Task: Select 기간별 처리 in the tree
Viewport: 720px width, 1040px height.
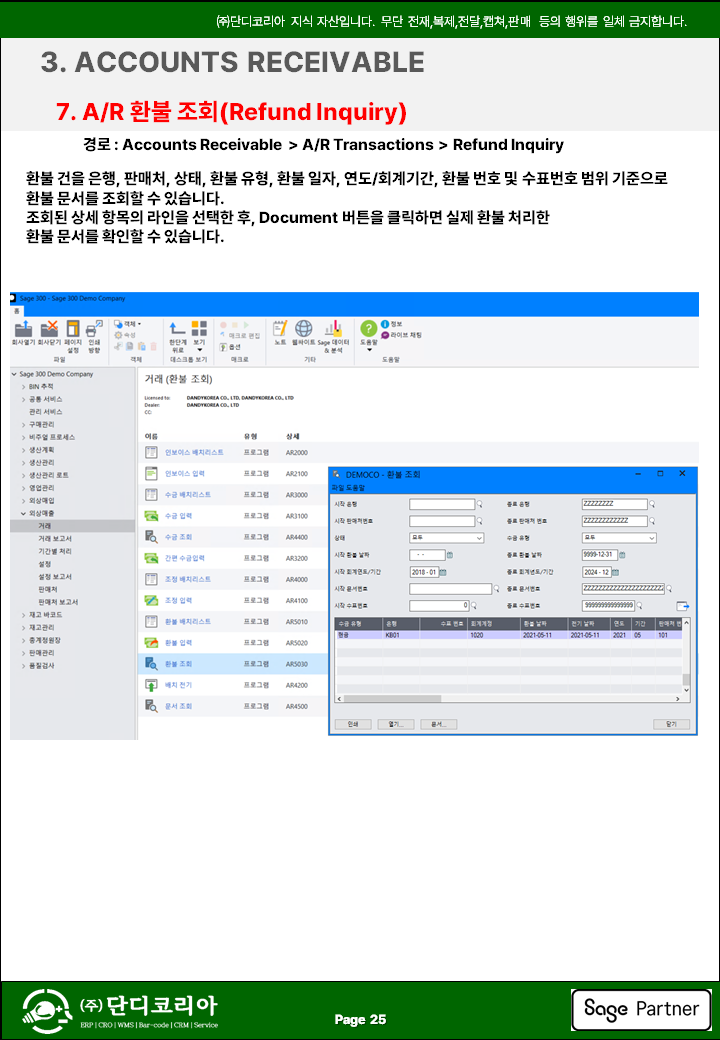Action: point(55,551)
